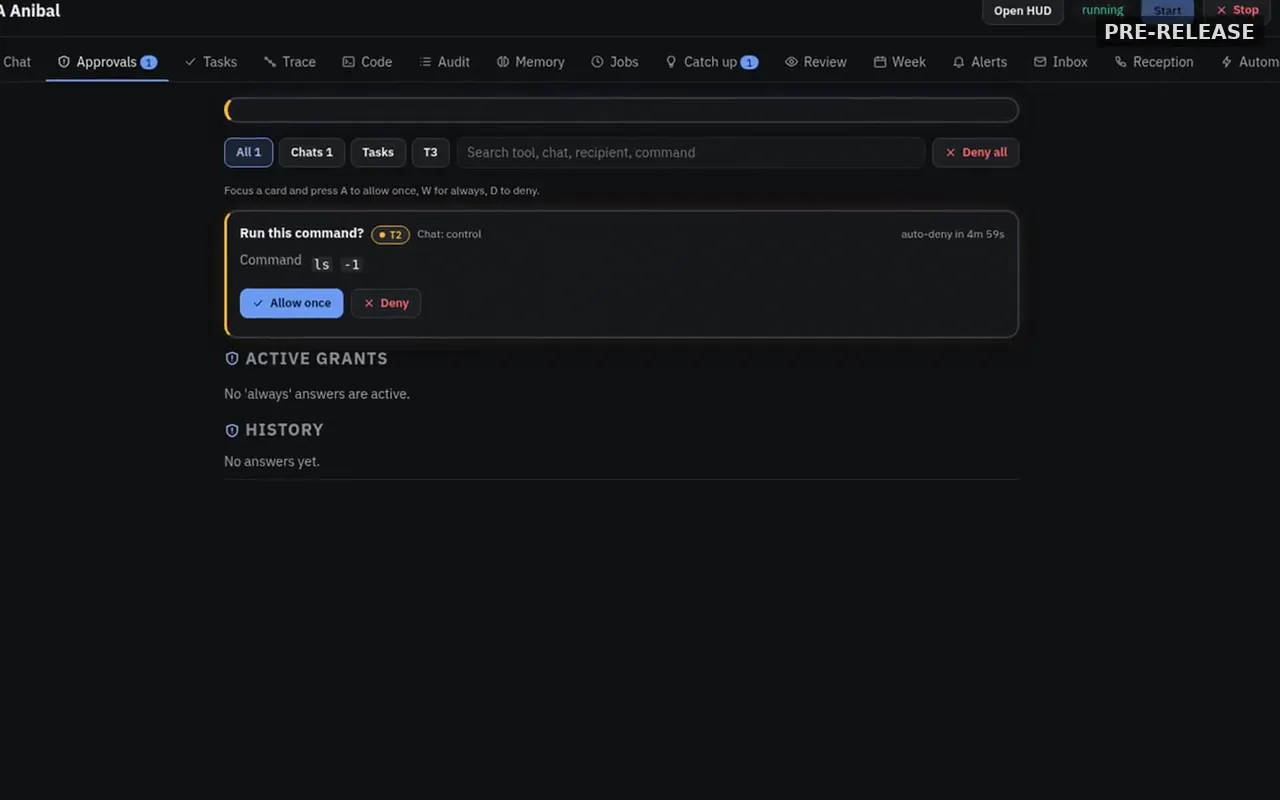
Task: Filter approvals by Tasks
Action: (378, 152)
